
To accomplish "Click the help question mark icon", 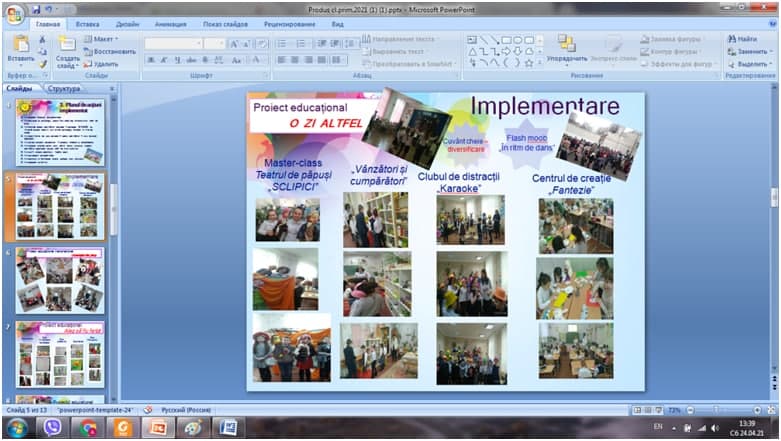I will coord(771,22).
